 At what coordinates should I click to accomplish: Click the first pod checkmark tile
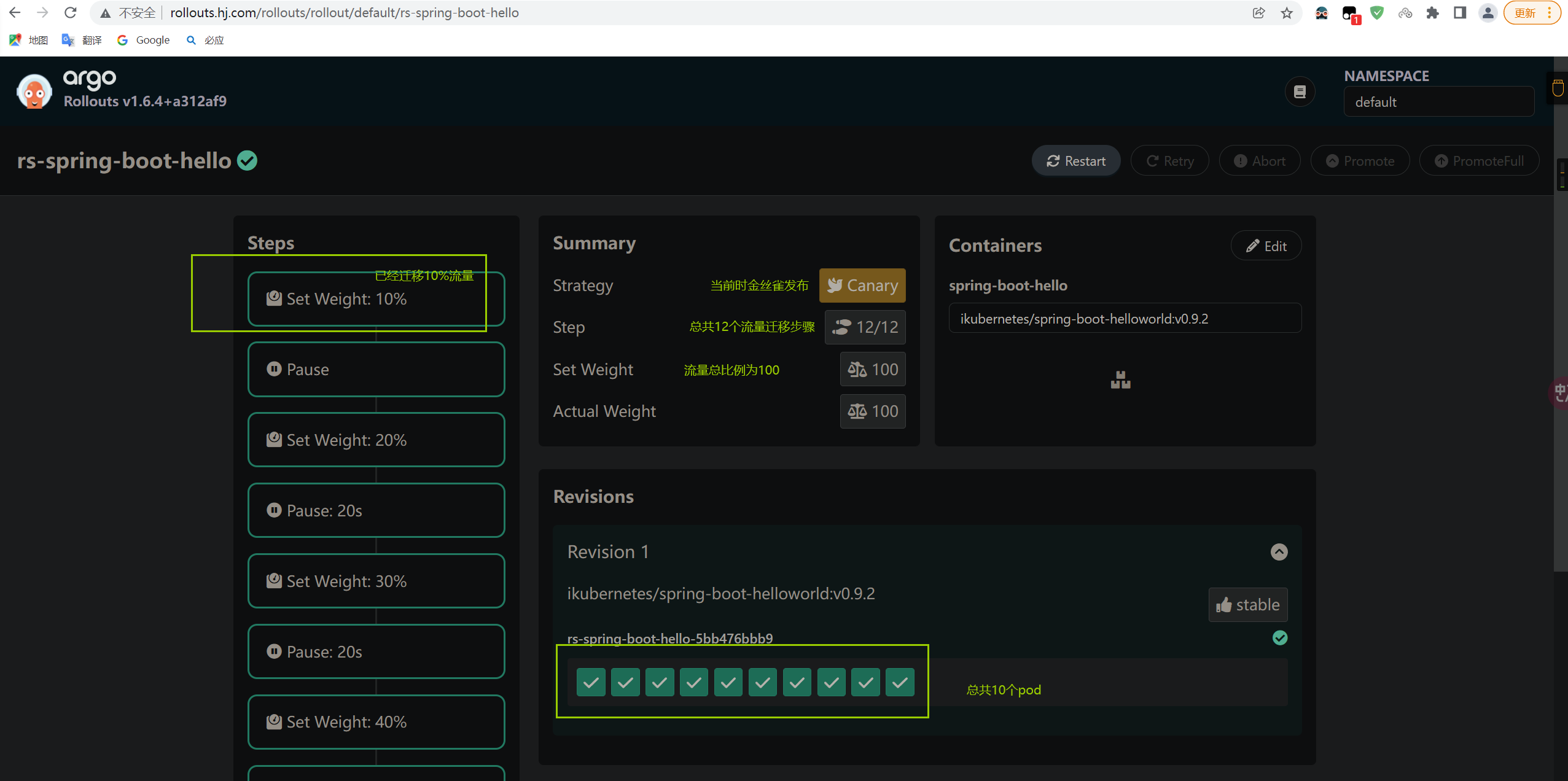pos(591,682)
